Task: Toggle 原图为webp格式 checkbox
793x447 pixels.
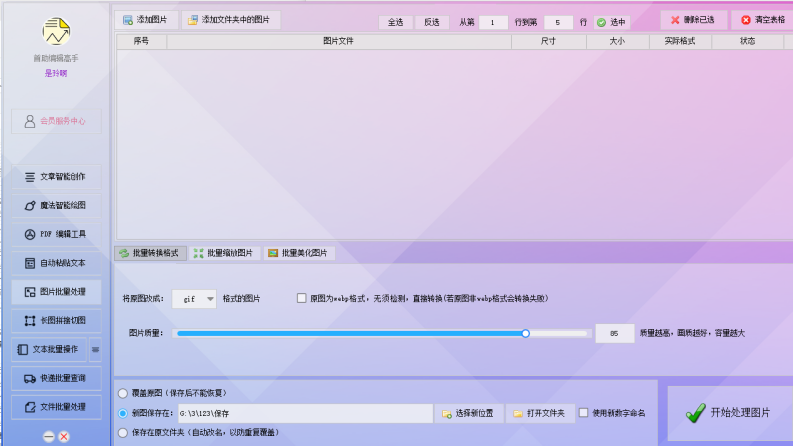Action: click(x=301, y=298)
